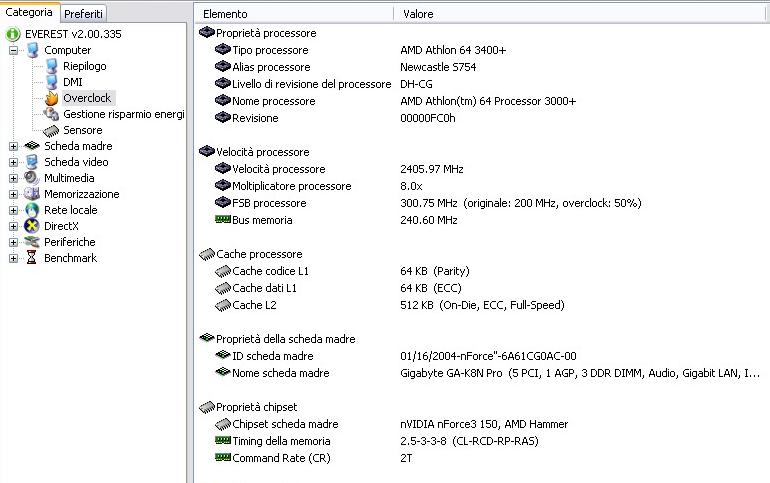Click the EVEREST info icon at tree root
Viewport: 770px width, 483px height.
tap(13, 34)
